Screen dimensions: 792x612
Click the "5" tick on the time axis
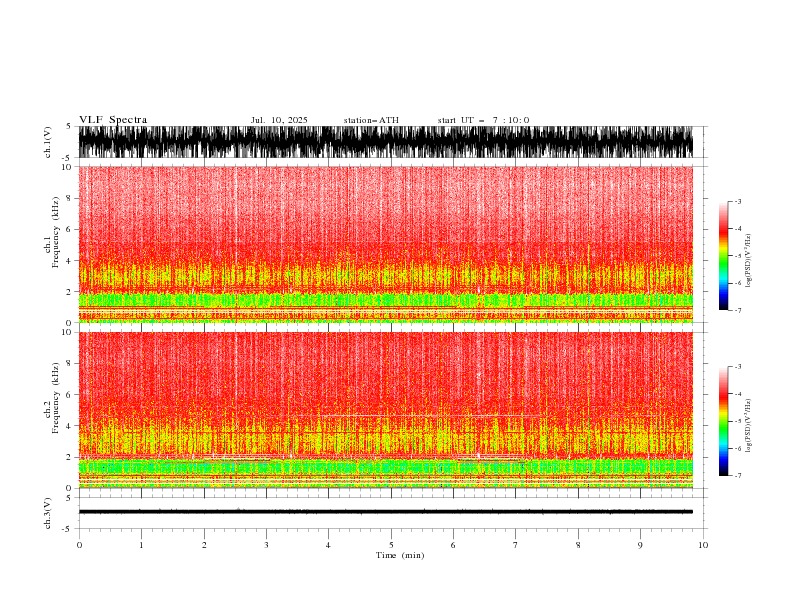pos(391,545)
